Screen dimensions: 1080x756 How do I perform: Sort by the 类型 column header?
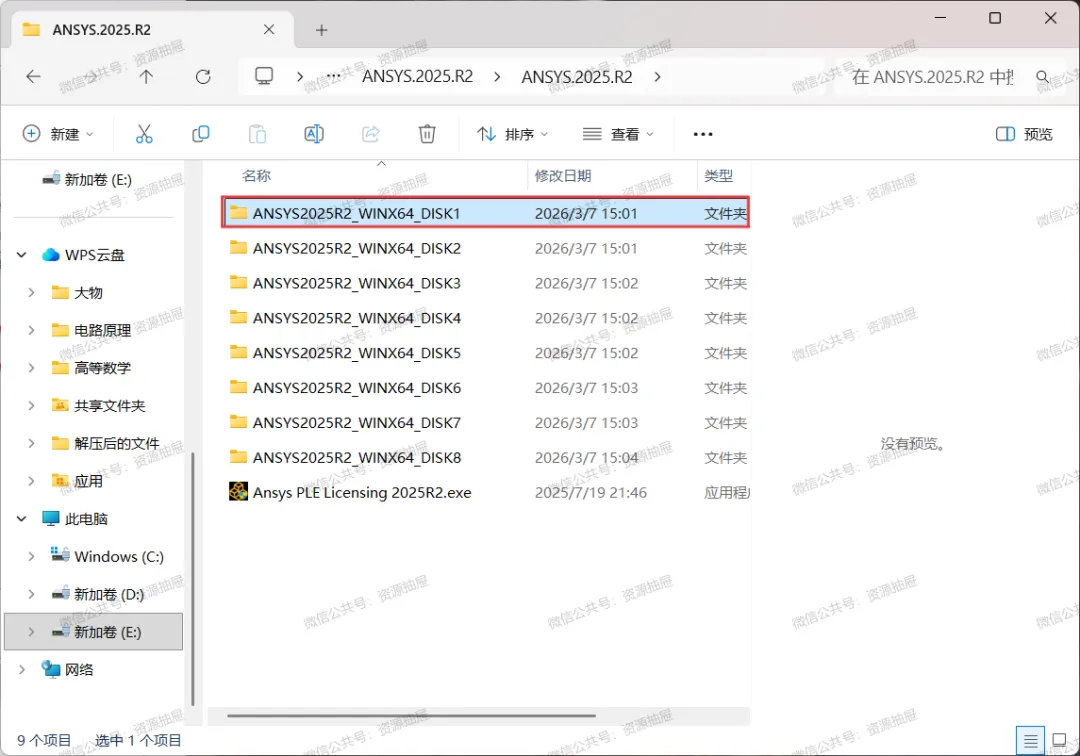pyautogui.click(x=718, y=176)
